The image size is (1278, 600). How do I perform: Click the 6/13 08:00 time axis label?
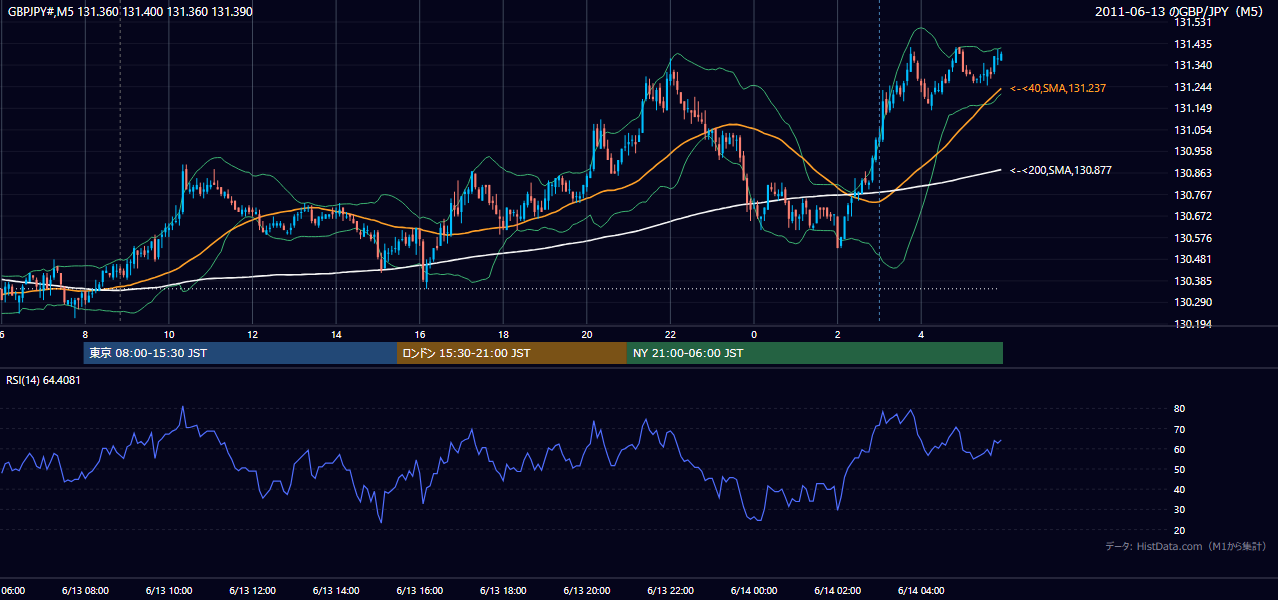(x=85, y=590)
